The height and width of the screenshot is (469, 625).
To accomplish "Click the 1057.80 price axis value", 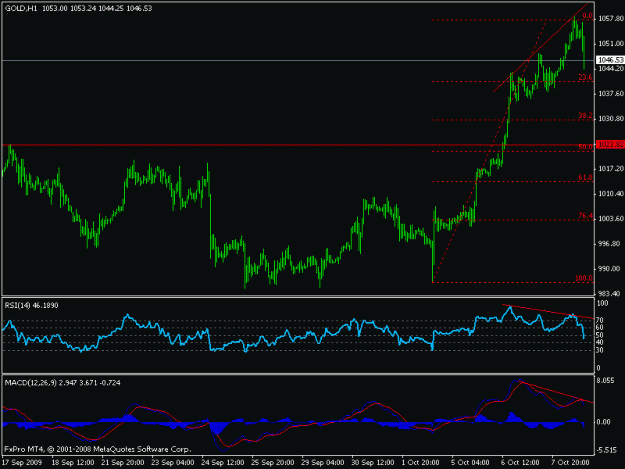I will (x=611, y=19).
